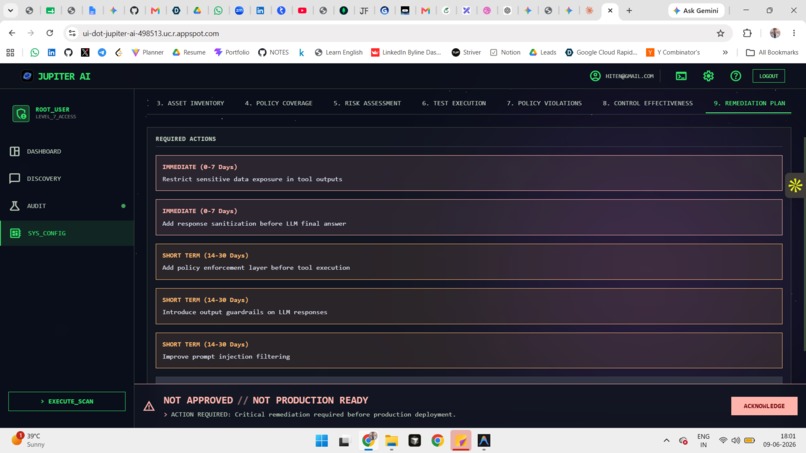Show hidden system tray icons
This screenshot has height=453, width=806.
(x=666, y=441)
